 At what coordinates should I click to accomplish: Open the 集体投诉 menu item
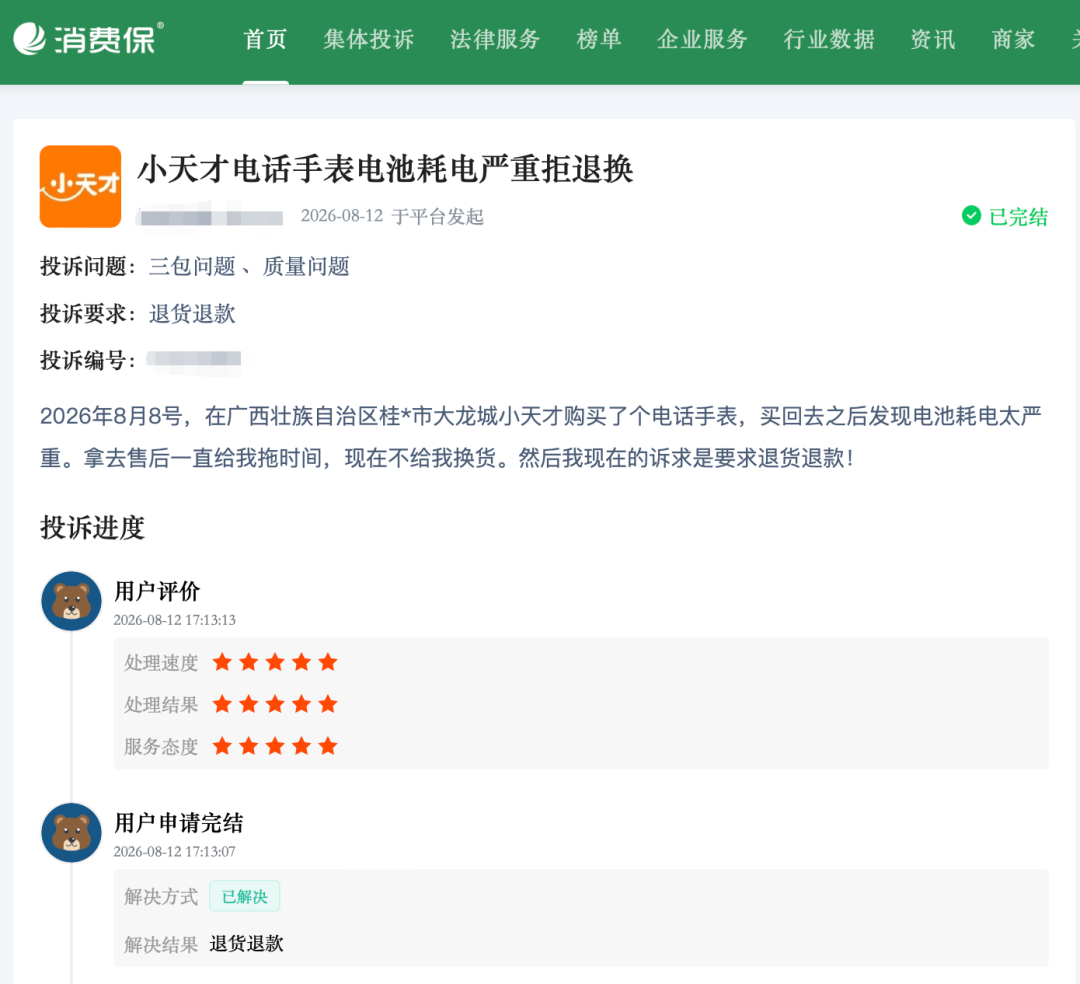368,39
